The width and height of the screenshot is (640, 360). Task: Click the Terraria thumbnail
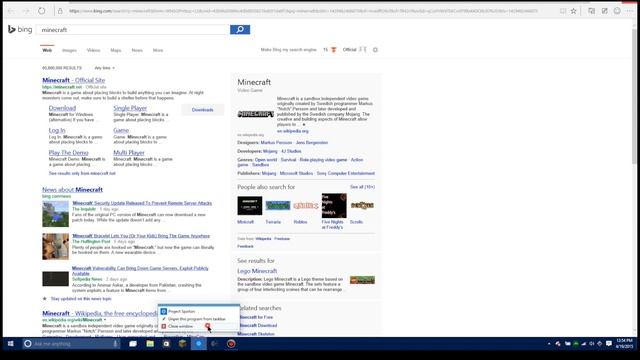pos(278,205)
